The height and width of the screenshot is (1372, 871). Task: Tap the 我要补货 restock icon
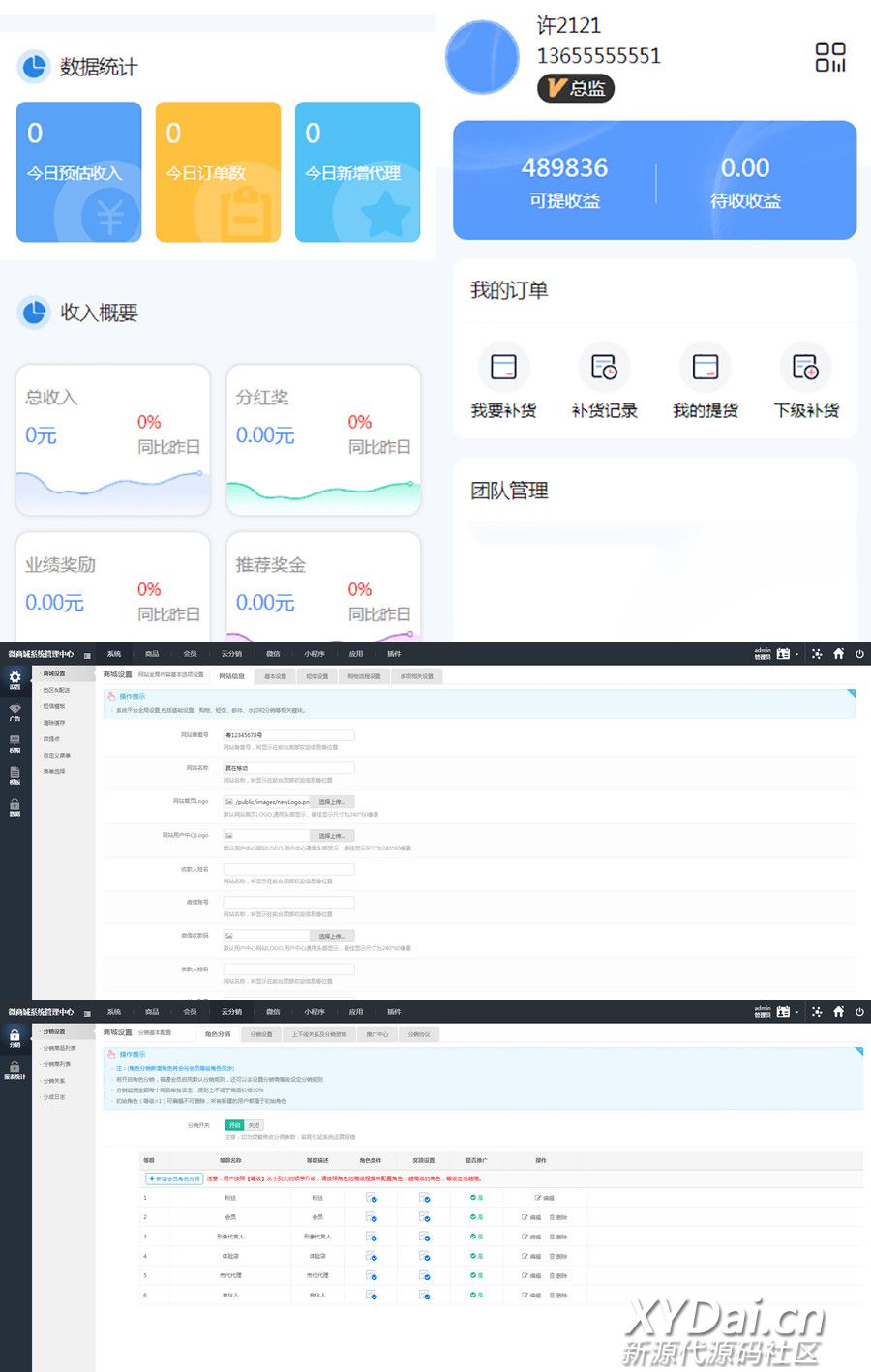click(x=503, y=368)
